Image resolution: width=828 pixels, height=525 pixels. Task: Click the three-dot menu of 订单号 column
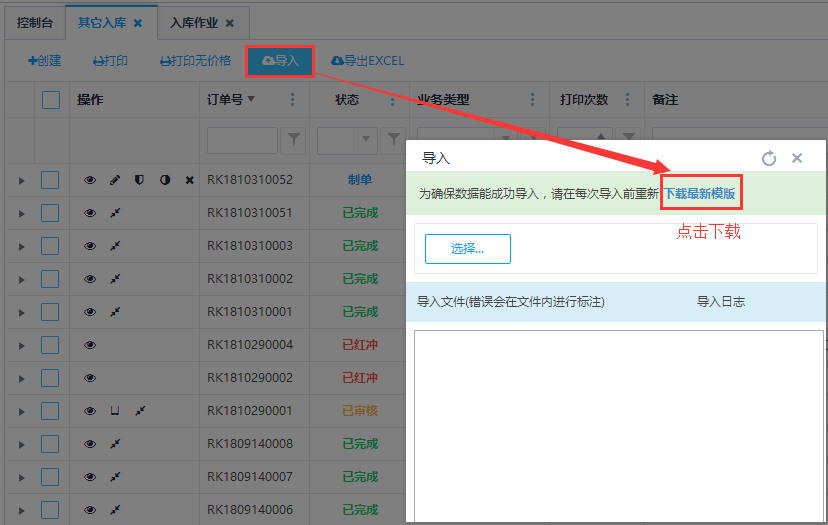[292, 100]
